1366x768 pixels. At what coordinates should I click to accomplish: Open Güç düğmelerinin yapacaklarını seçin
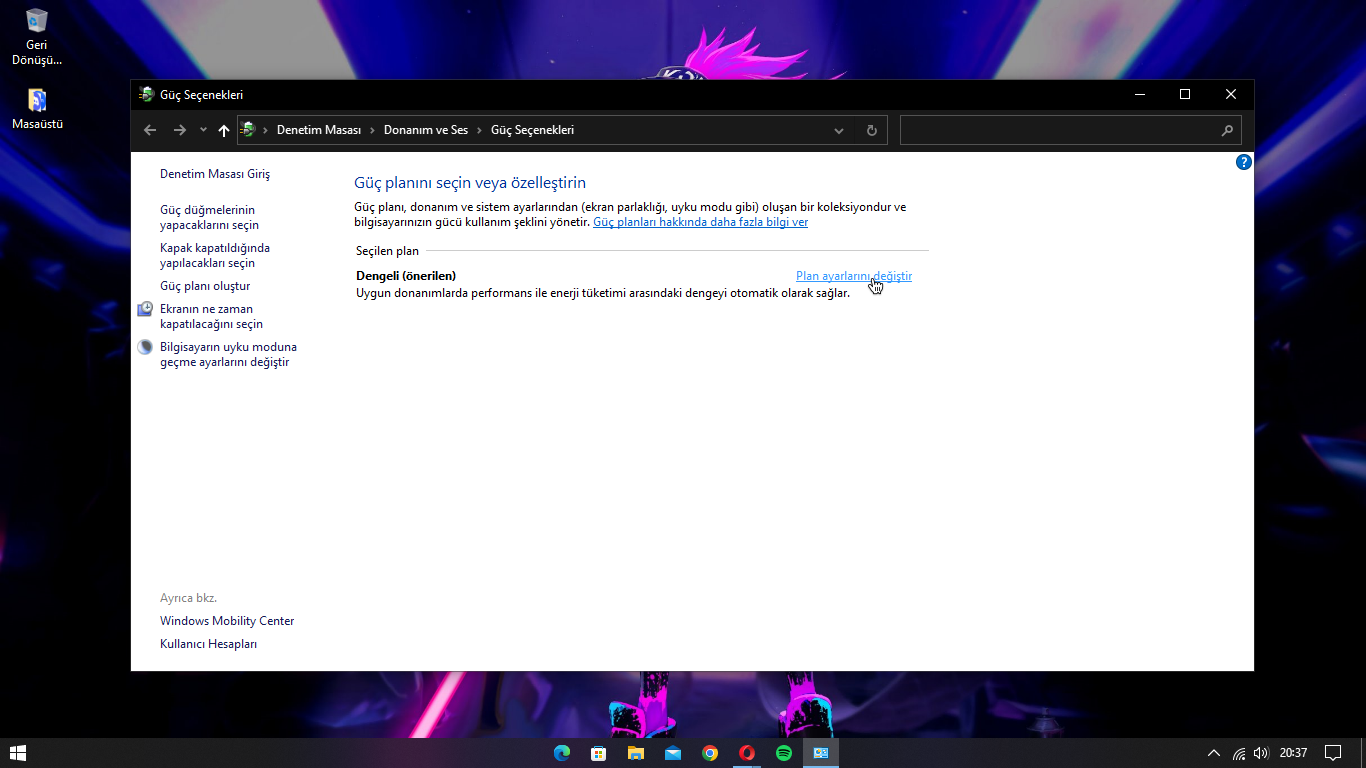click(x=209, y=218)
